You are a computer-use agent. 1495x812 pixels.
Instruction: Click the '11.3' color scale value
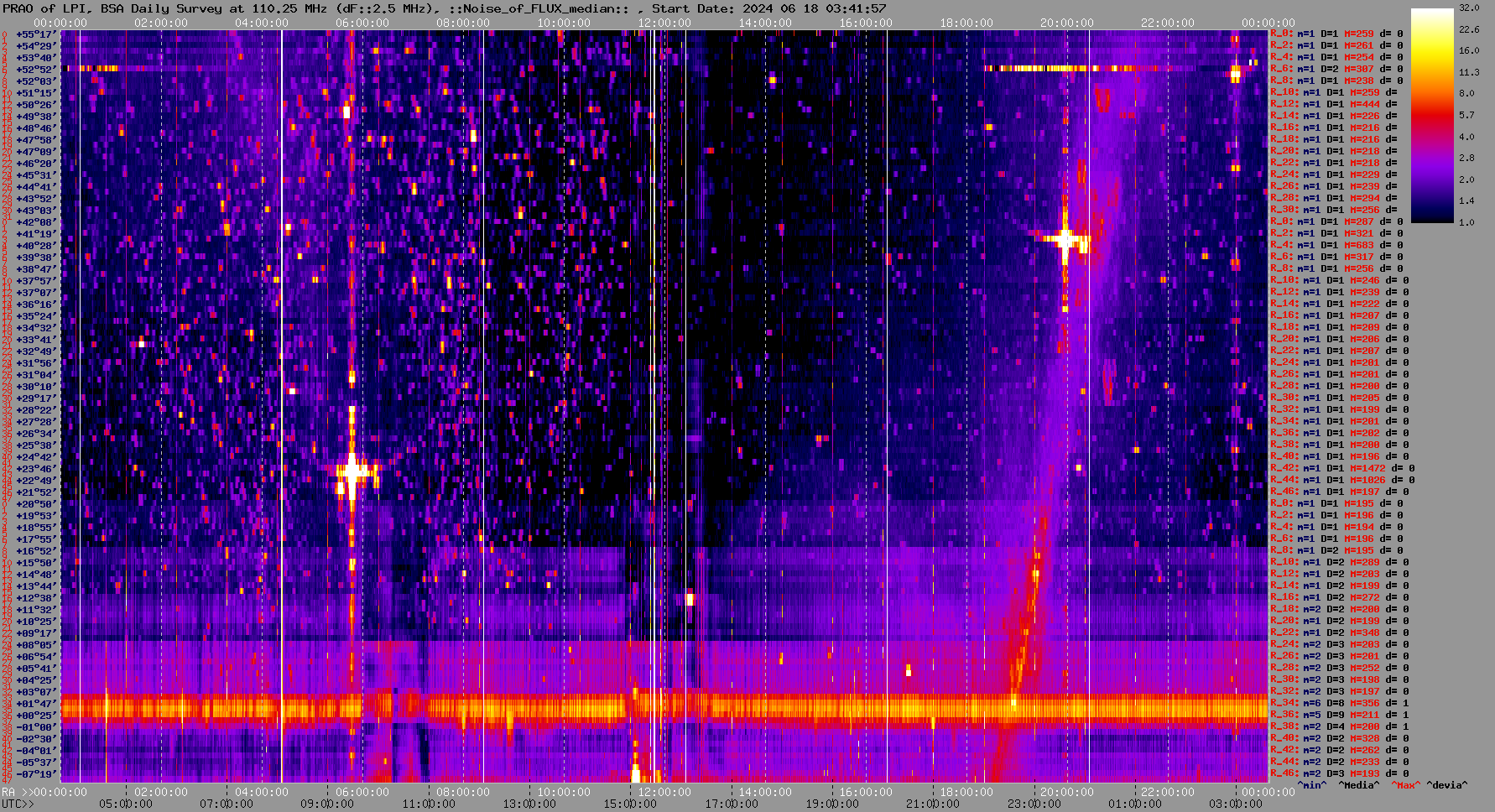(1468, 72)
